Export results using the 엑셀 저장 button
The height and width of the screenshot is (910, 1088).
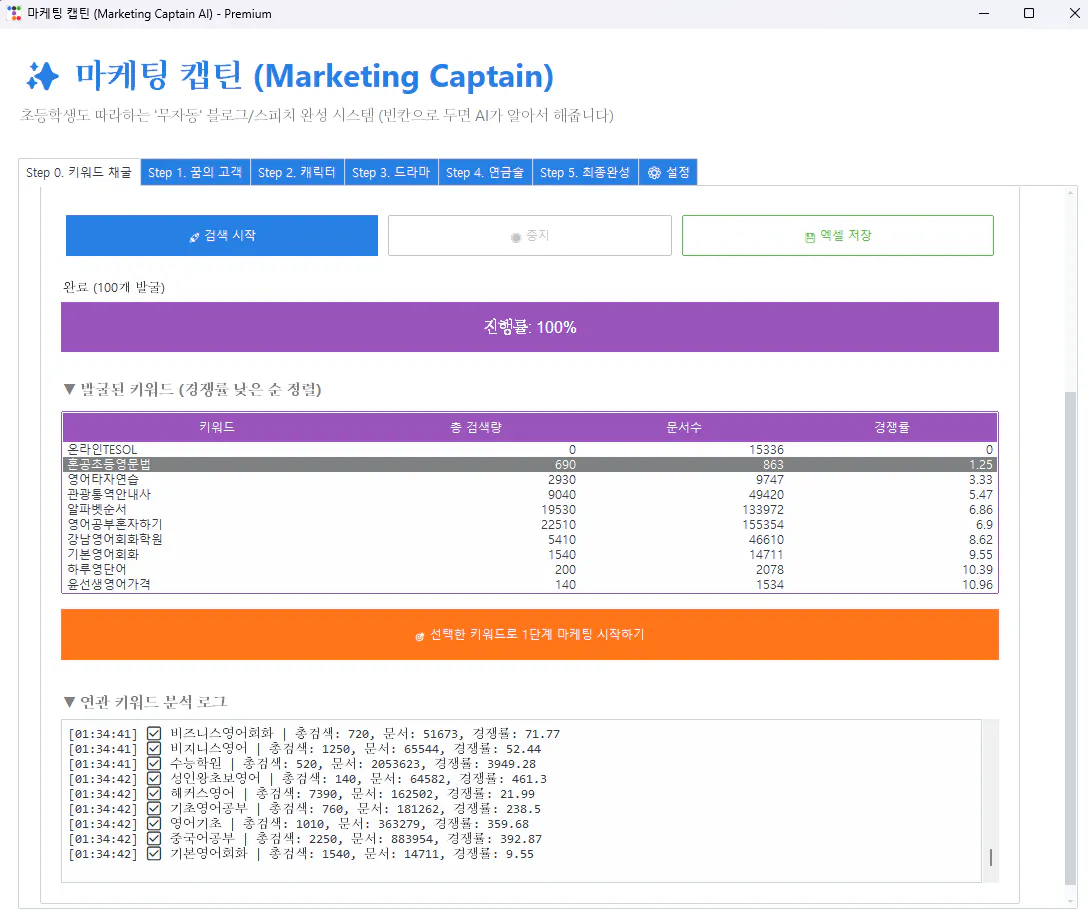point(837,235)
